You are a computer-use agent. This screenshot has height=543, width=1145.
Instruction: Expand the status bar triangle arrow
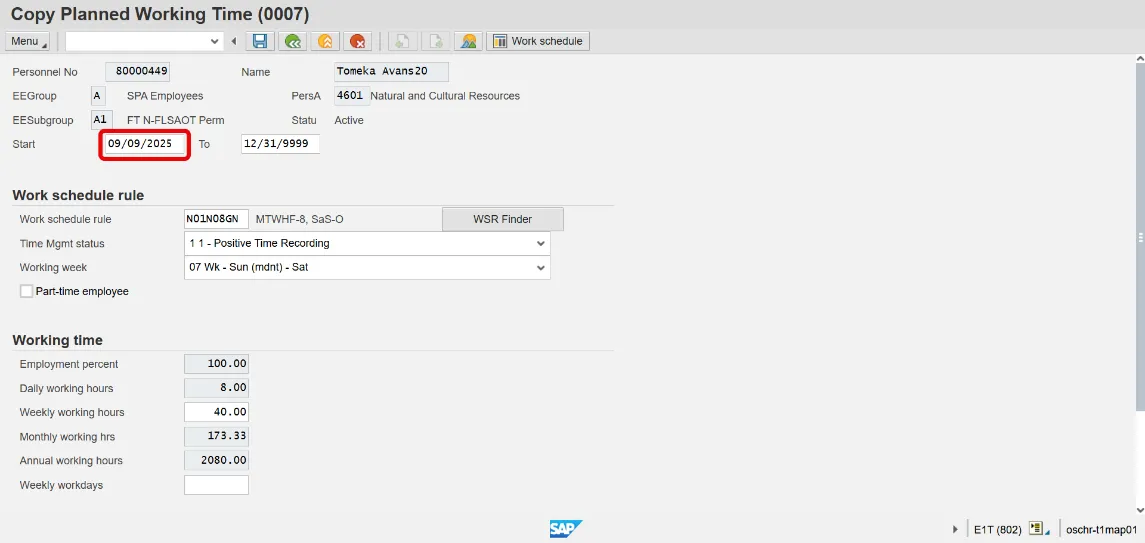coord(956,529)
